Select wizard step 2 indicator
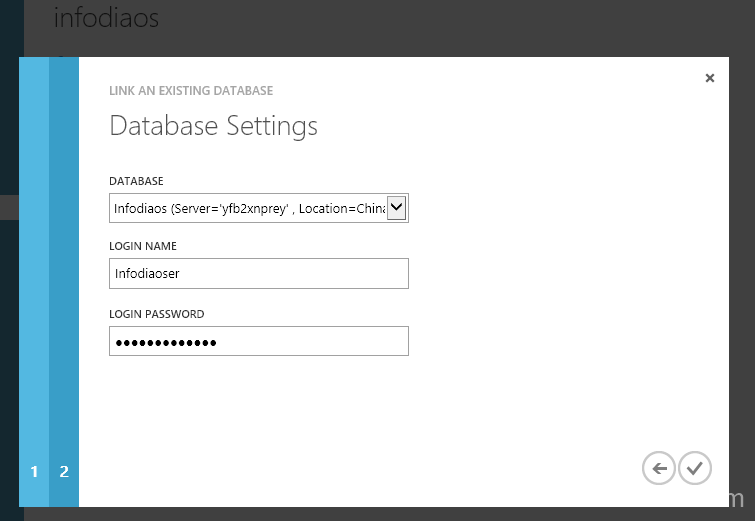 click(x=64, y=471)
